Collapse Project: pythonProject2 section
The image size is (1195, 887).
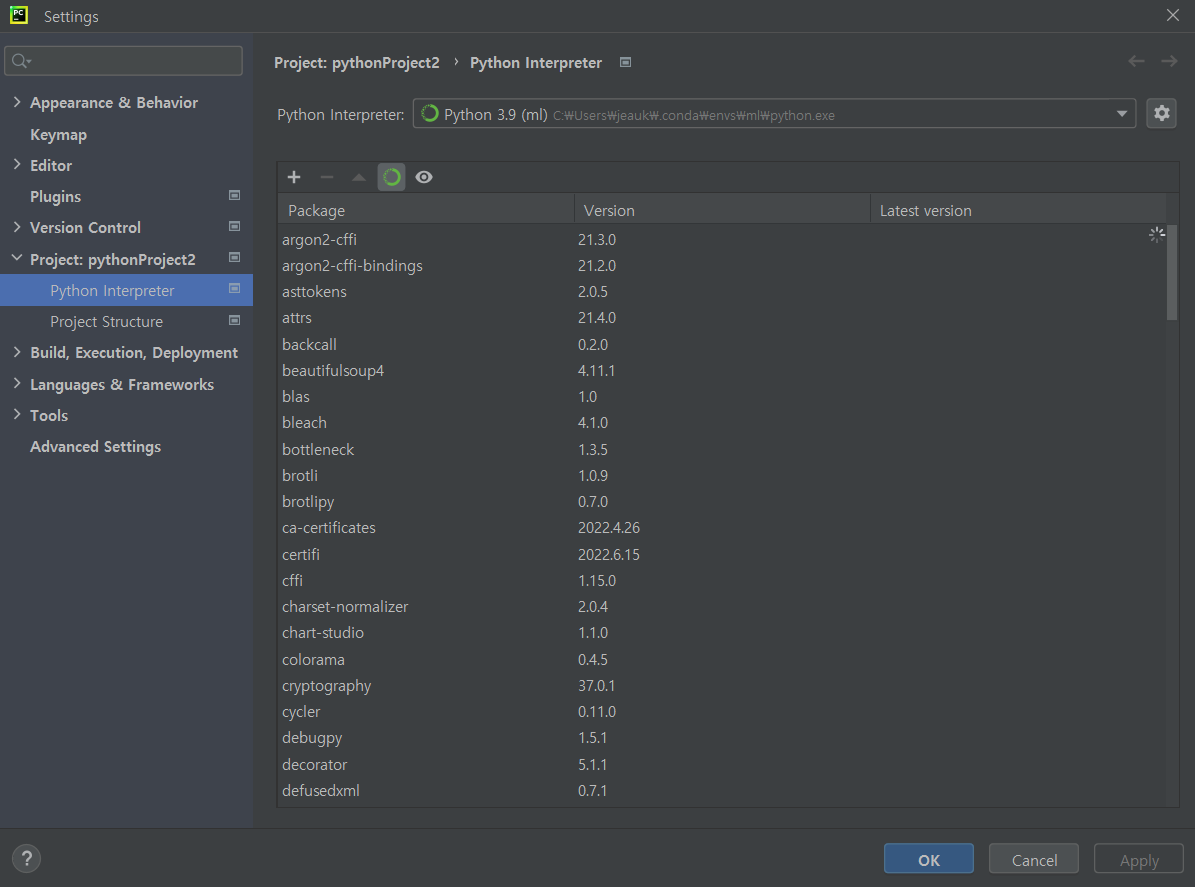pyautogui.click(x=17, y=259)
